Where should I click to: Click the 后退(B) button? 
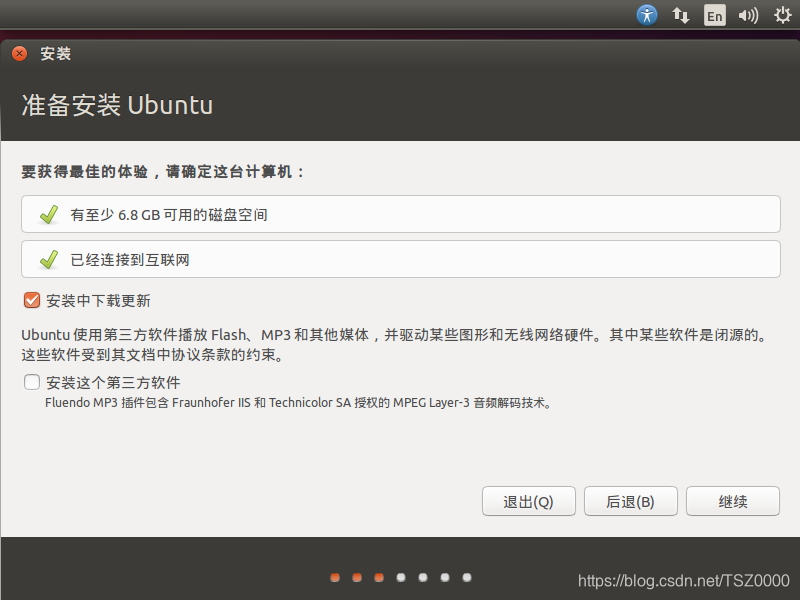(631, 501)
